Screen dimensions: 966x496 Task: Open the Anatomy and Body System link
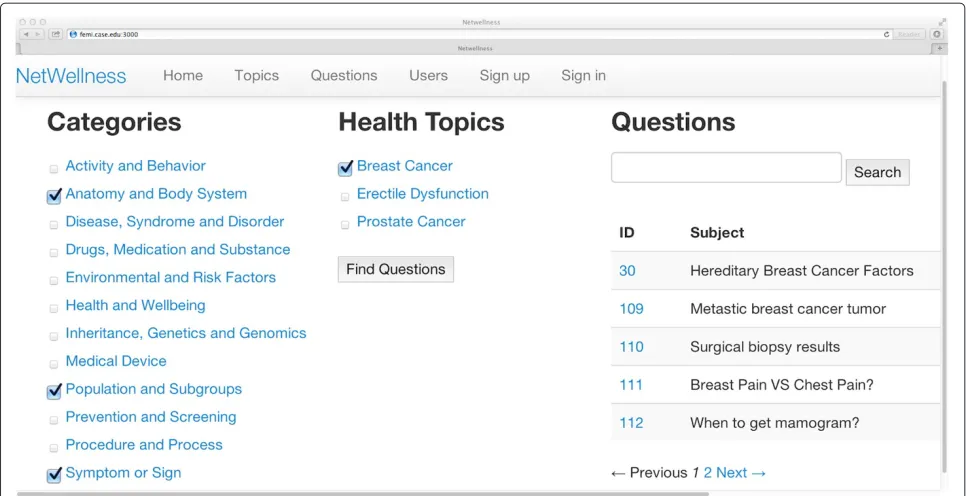pyautogui.click(x=156, y=193)
